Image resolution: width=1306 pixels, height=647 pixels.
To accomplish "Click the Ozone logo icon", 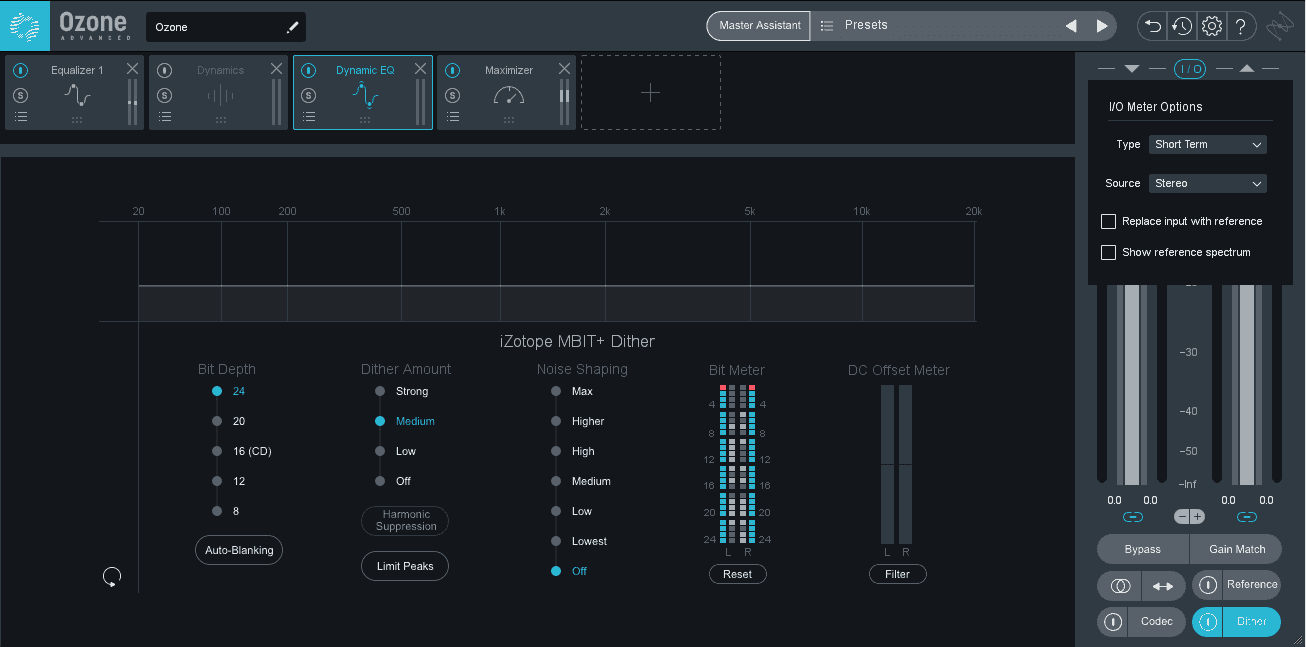I will tap(25, 26).
